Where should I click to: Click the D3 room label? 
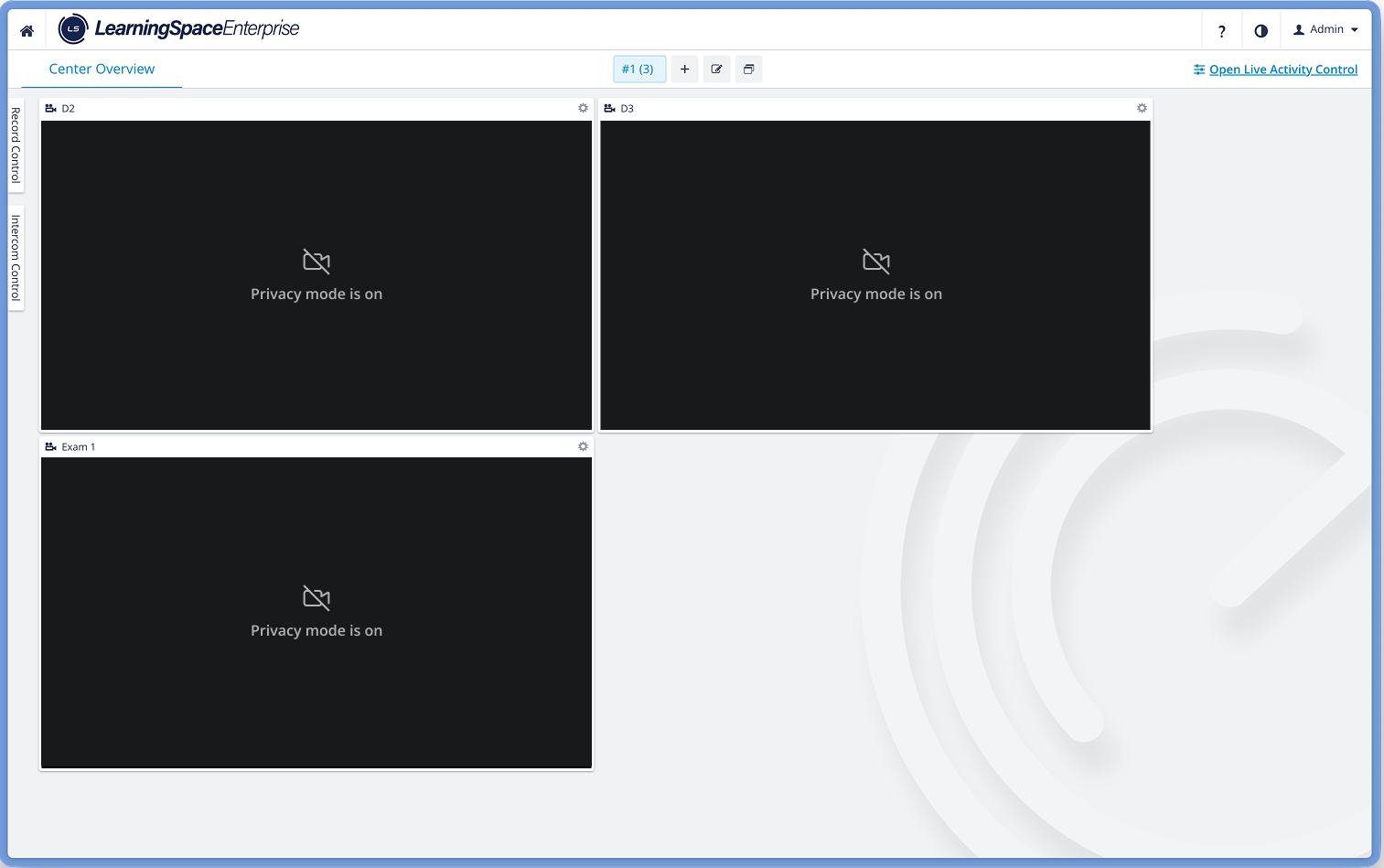point(628,109)
